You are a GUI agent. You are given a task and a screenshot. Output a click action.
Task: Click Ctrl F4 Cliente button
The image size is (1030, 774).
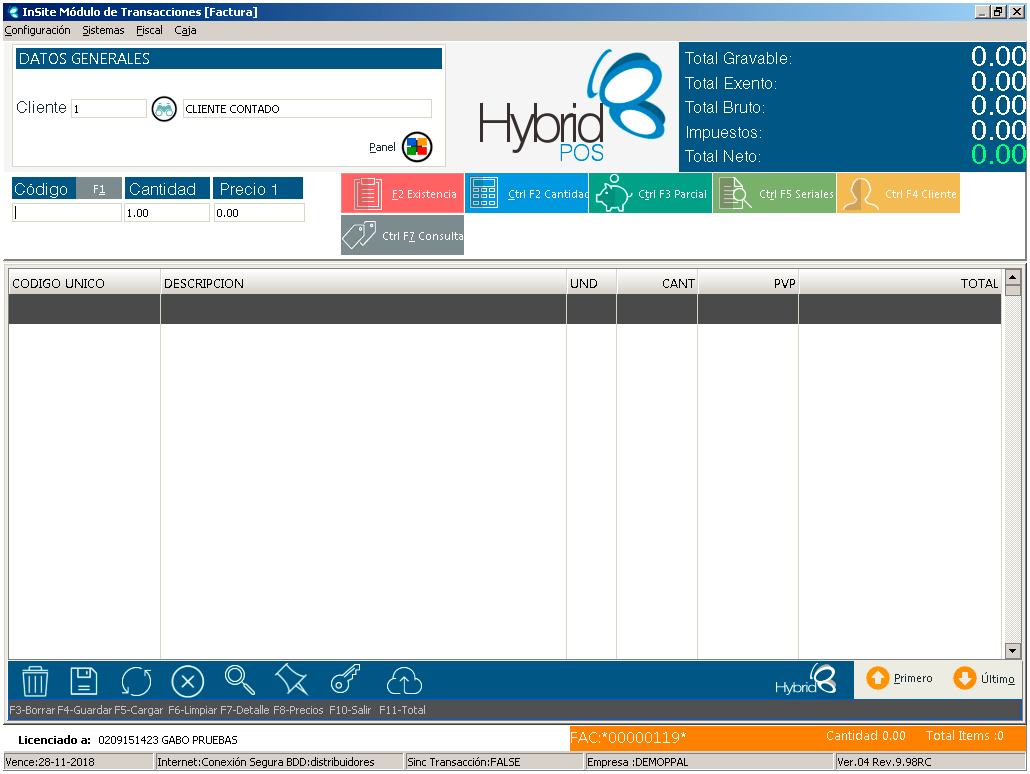click(x=899, y=193)
